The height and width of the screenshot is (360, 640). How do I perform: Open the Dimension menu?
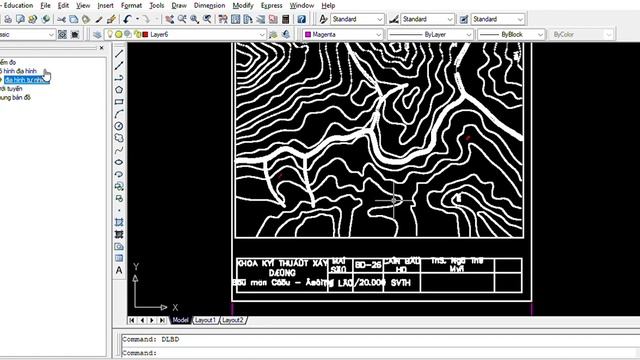(209, 5)
